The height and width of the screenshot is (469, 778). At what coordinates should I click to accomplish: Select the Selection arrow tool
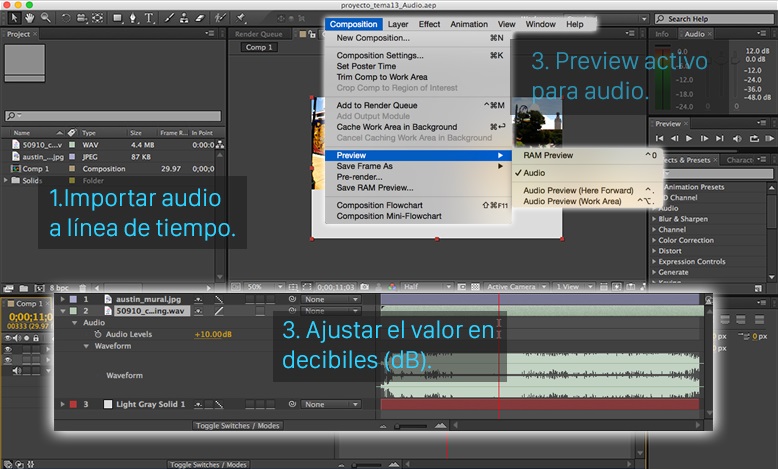pyautogui.click(x=14, y=18)
